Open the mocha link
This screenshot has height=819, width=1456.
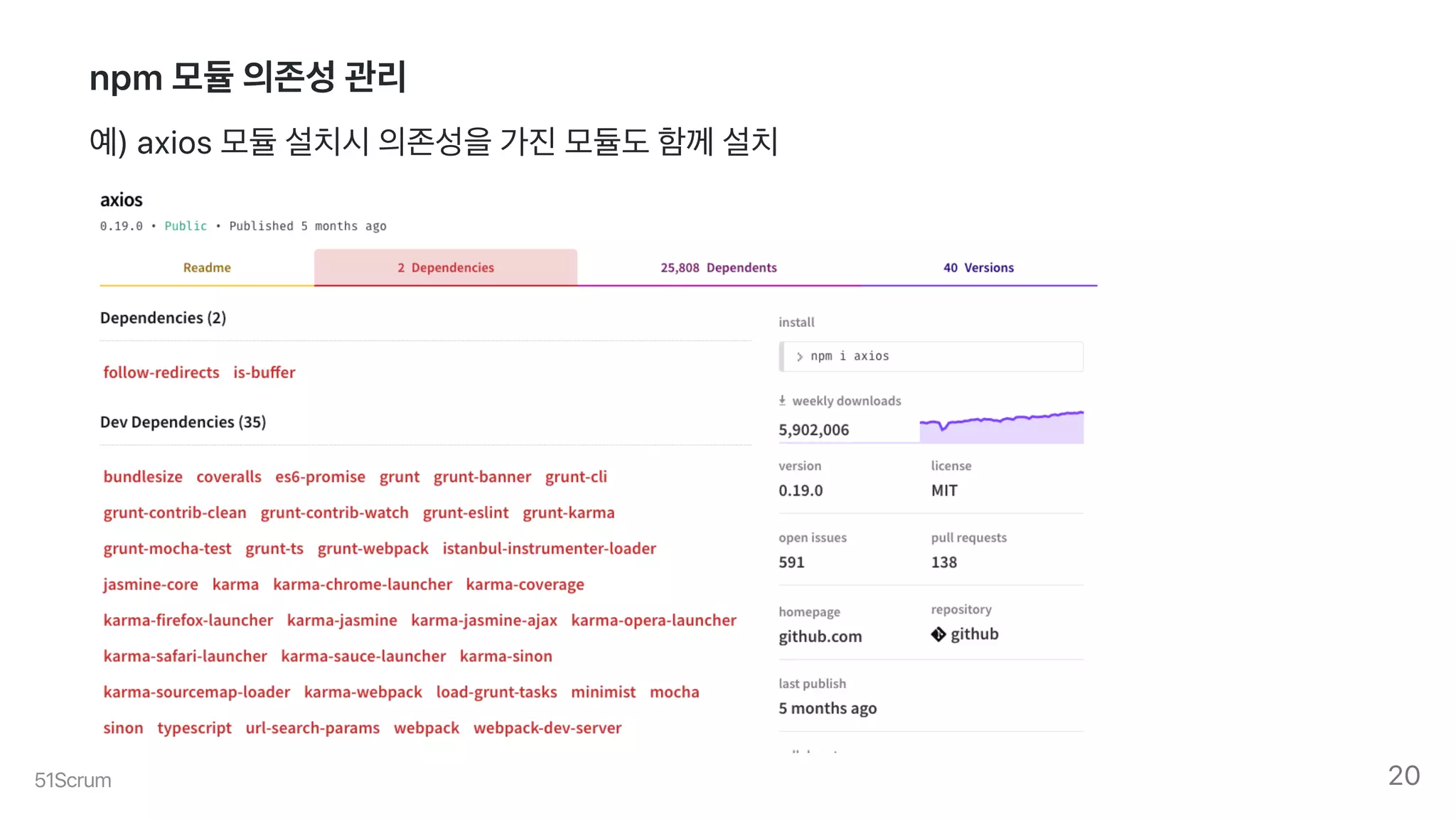[x=675, y=692]
